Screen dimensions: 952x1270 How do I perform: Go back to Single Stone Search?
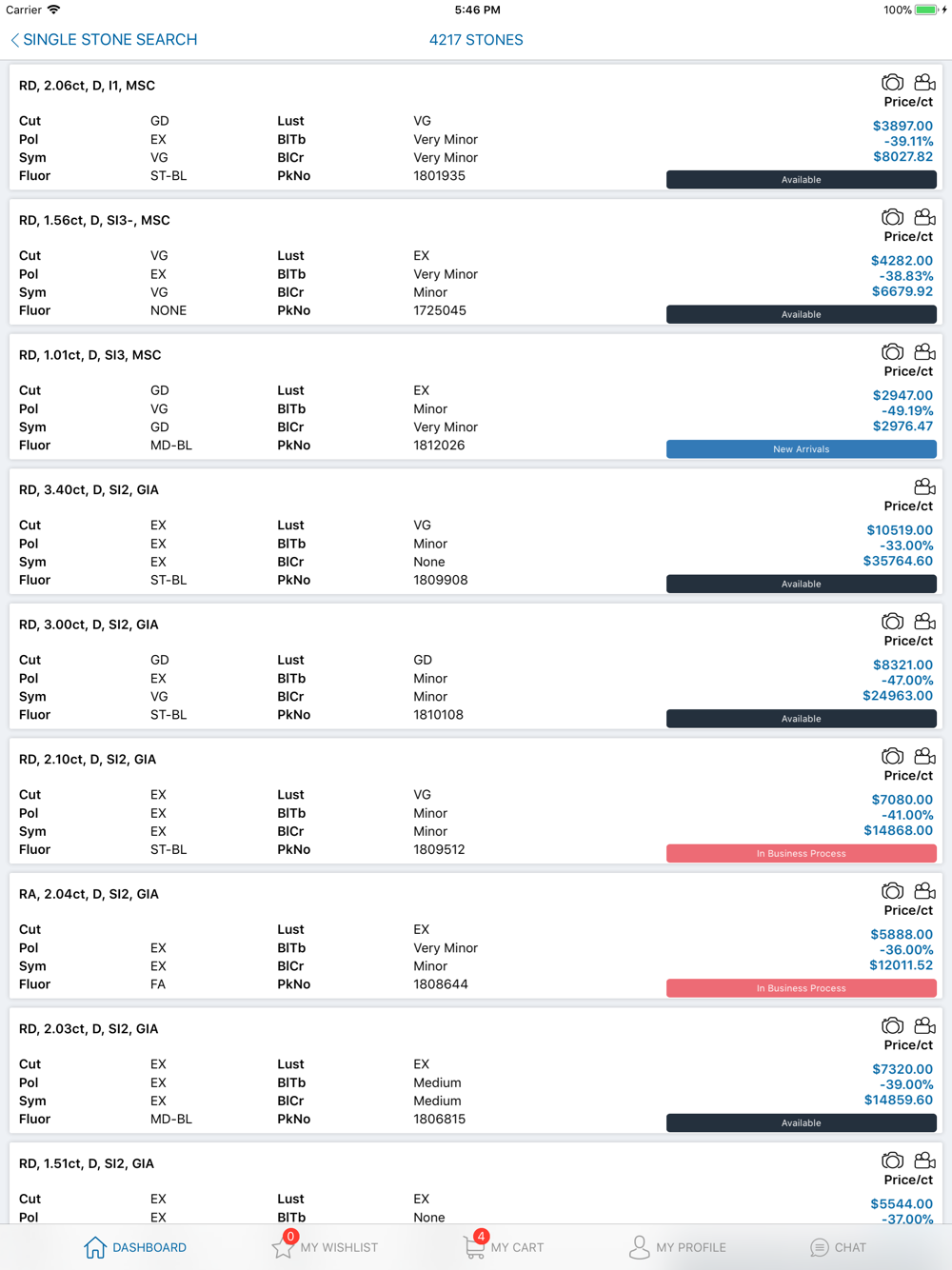point(103,40)
